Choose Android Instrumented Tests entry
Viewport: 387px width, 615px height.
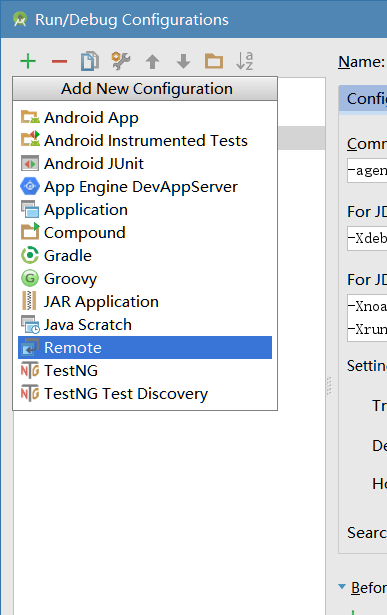tap(145, 140)
